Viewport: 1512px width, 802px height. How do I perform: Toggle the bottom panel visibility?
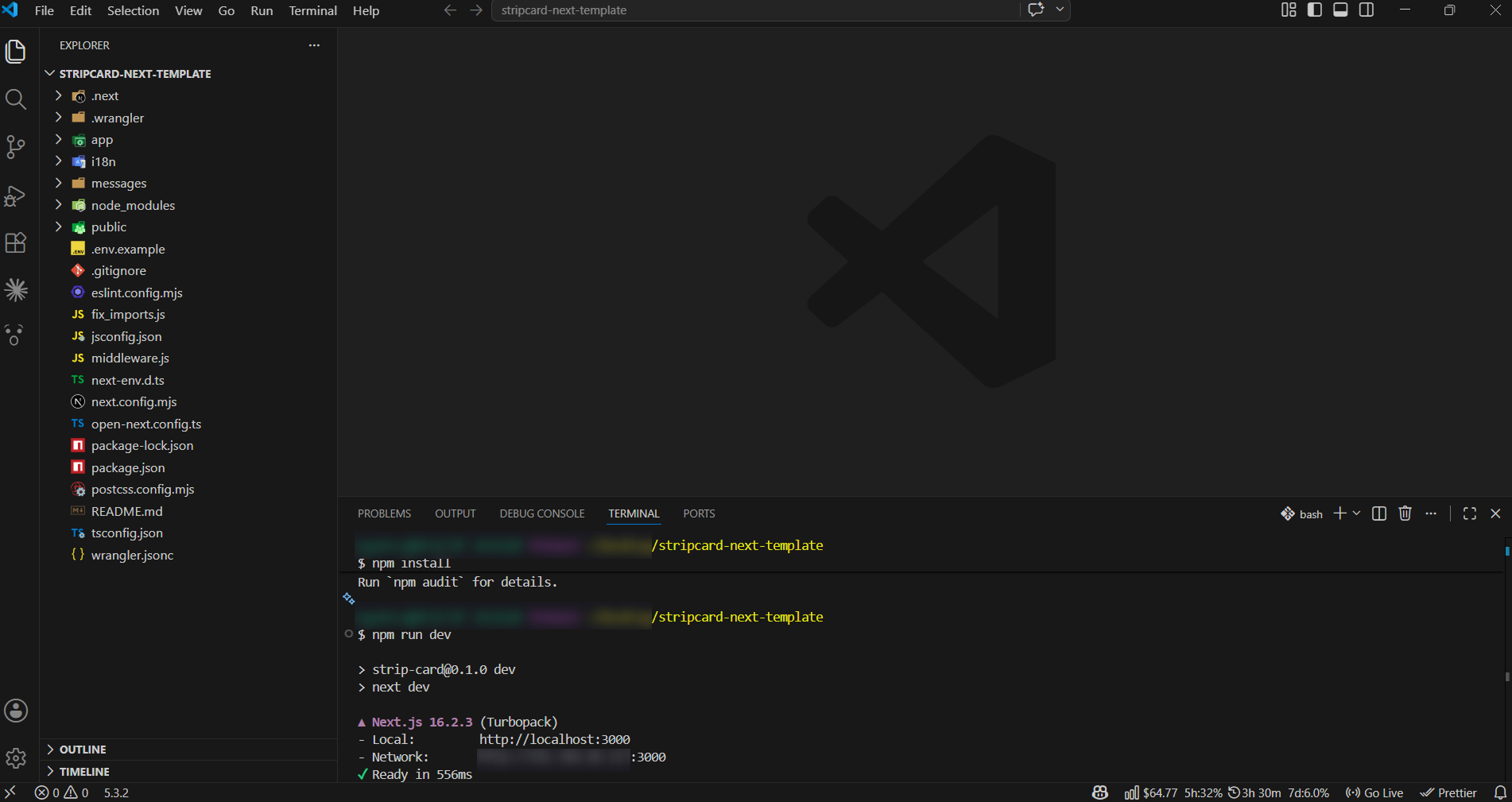point(1340,10)
